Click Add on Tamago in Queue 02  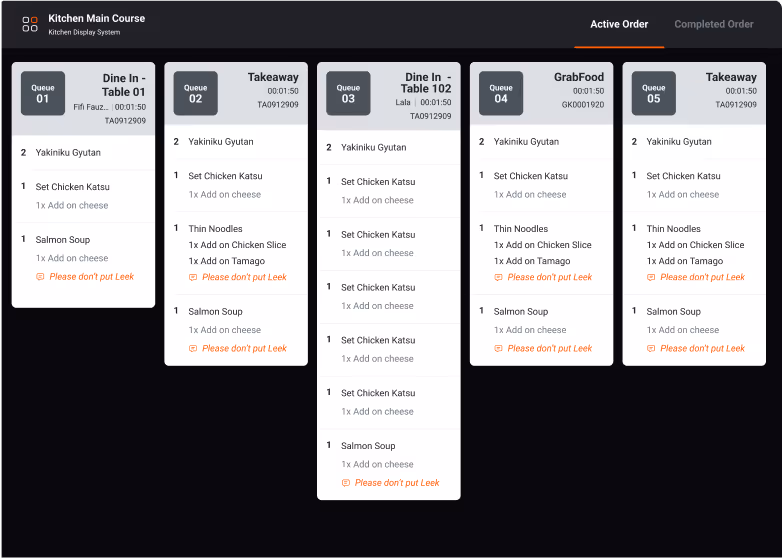[x=226, y=261]
